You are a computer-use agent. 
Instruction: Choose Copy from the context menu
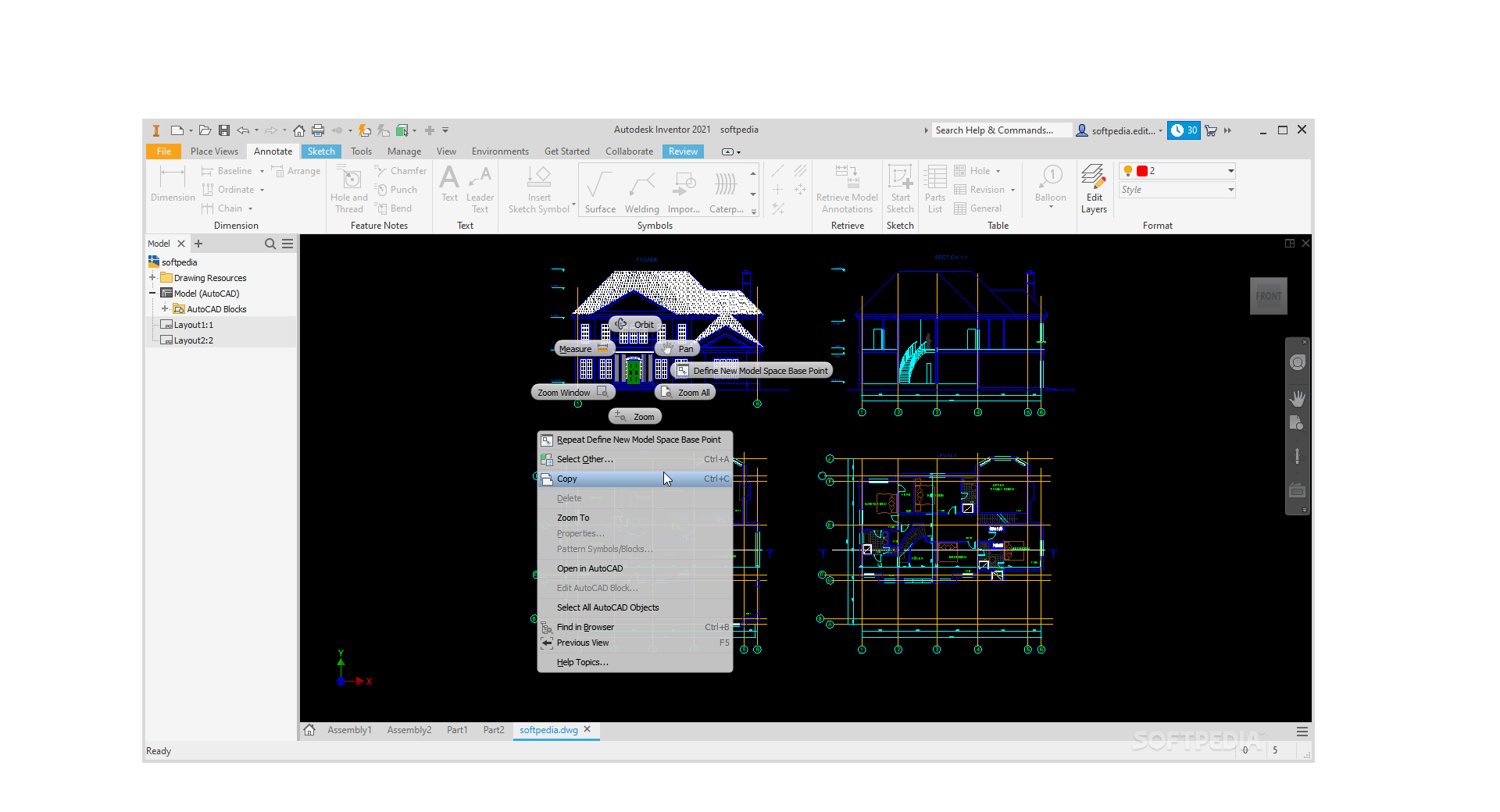[x=567, y=479]
